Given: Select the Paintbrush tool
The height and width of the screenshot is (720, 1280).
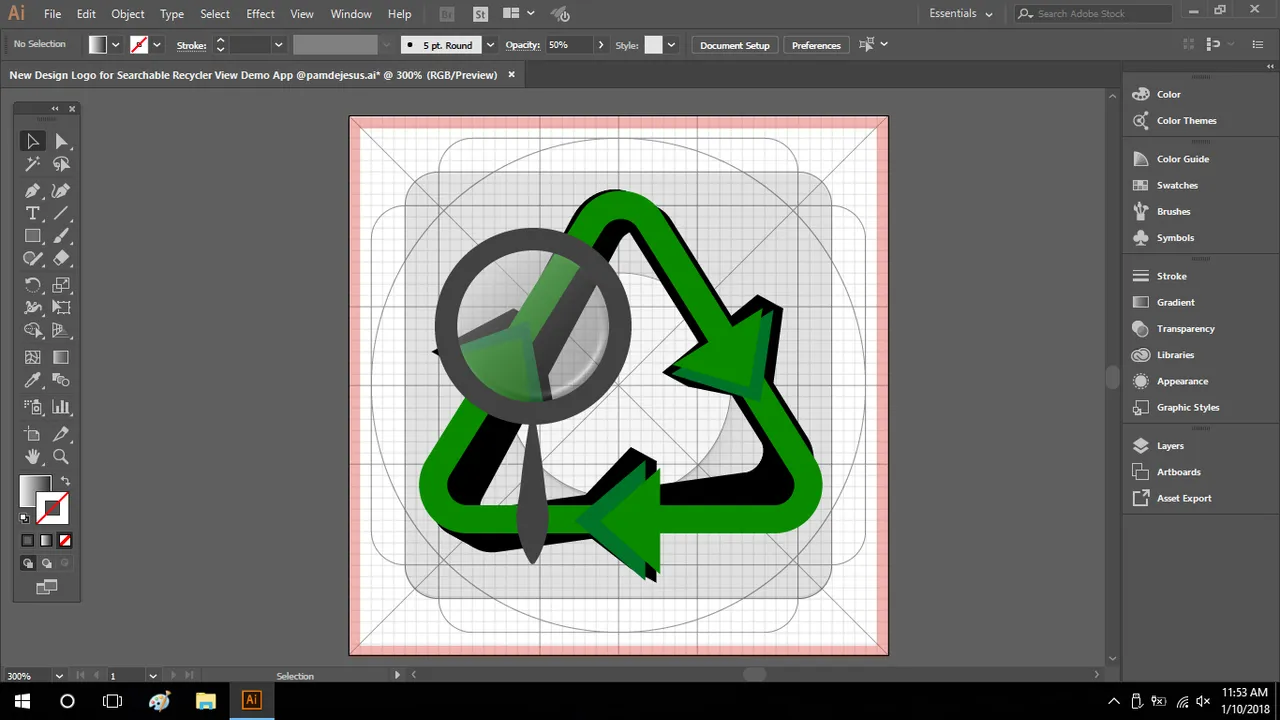Looking at the screenshot, I should (61, 236).
